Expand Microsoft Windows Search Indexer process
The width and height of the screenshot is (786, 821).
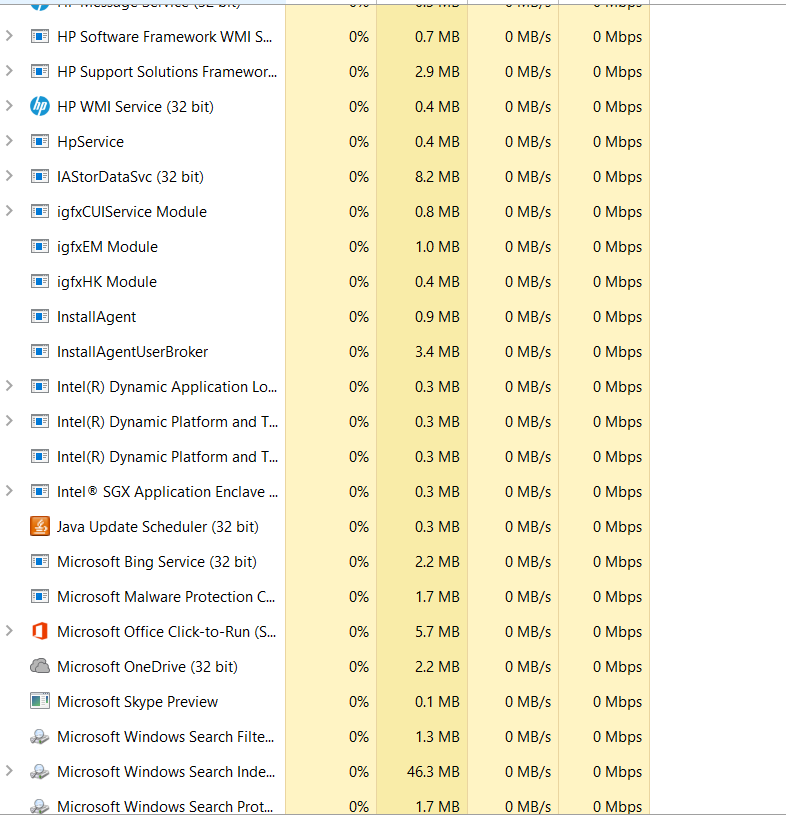9,771
